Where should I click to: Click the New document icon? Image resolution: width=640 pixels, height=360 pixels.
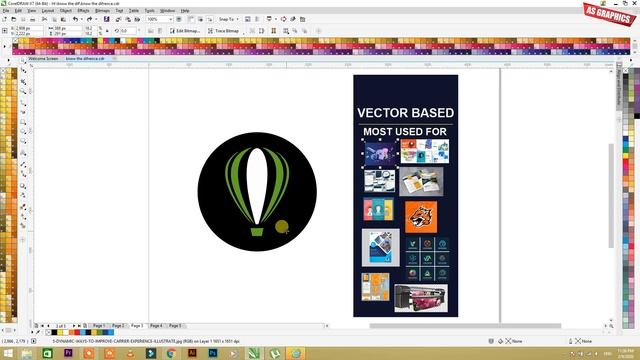[x=4, y=19]
